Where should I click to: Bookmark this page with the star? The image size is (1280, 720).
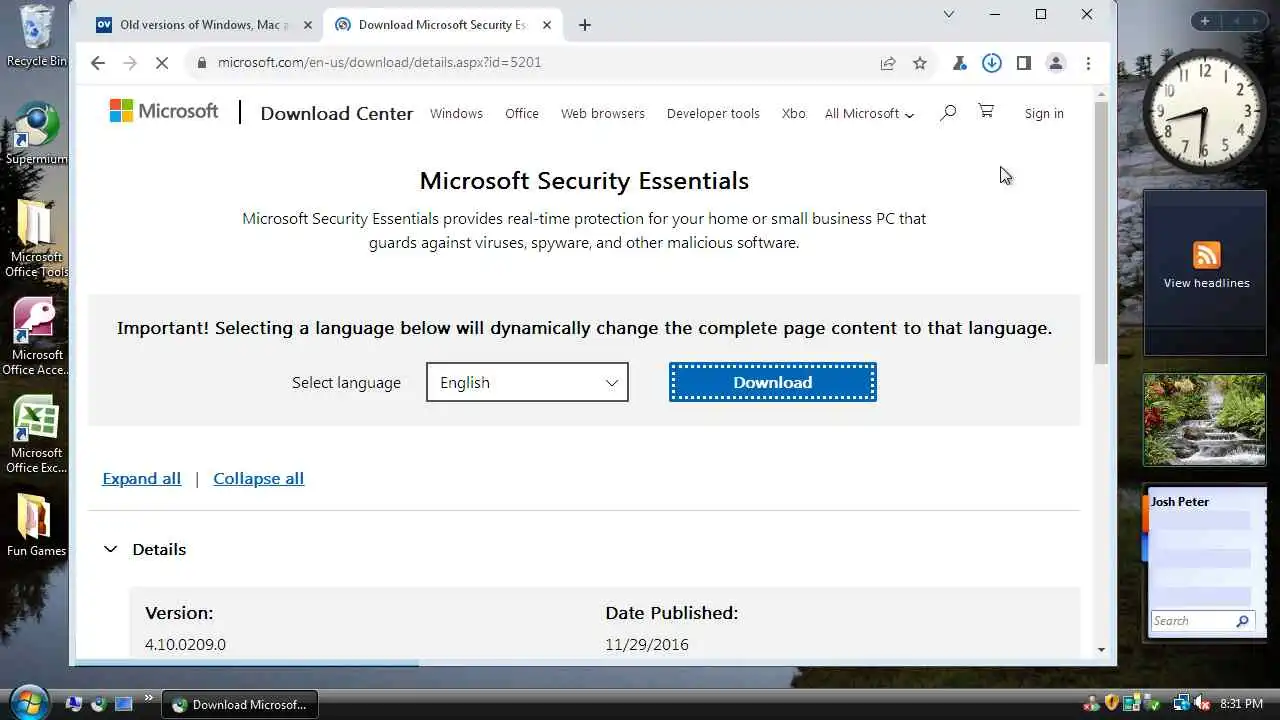920,63
